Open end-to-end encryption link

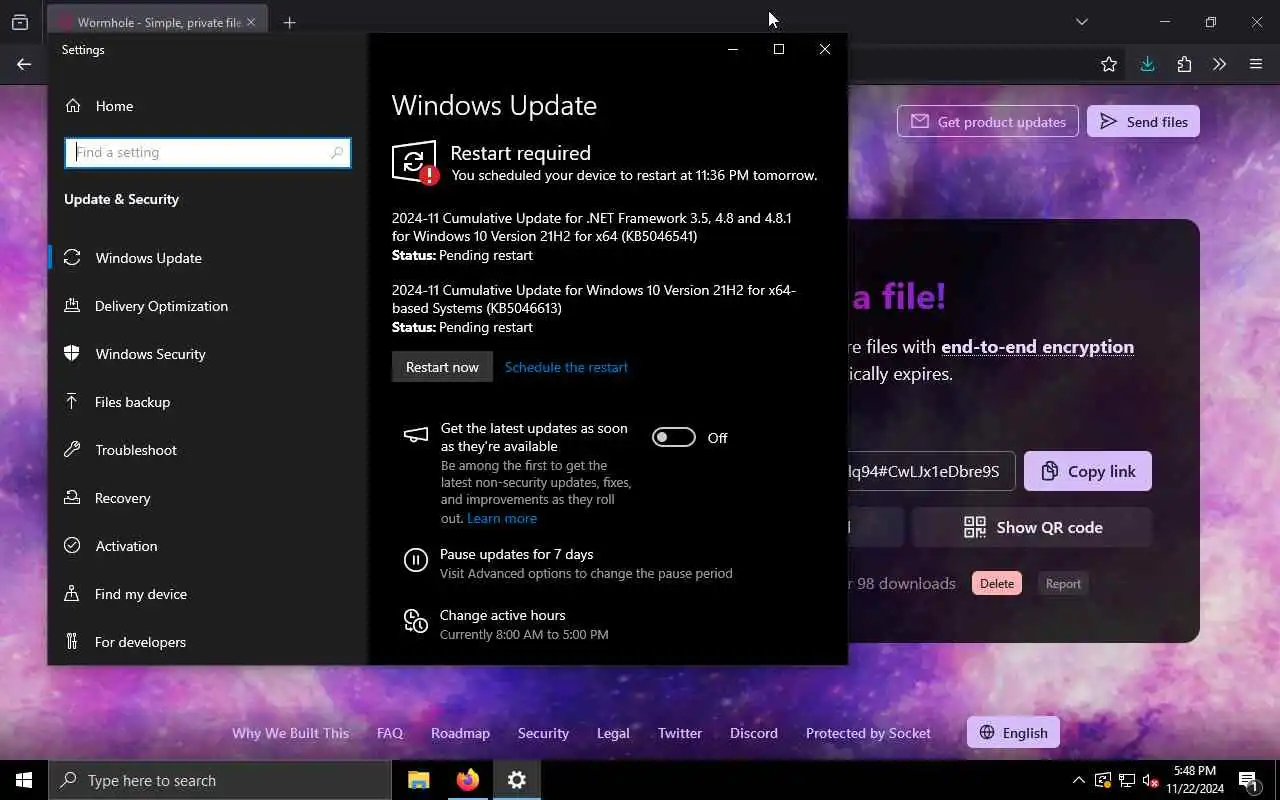click(1037, 347)
